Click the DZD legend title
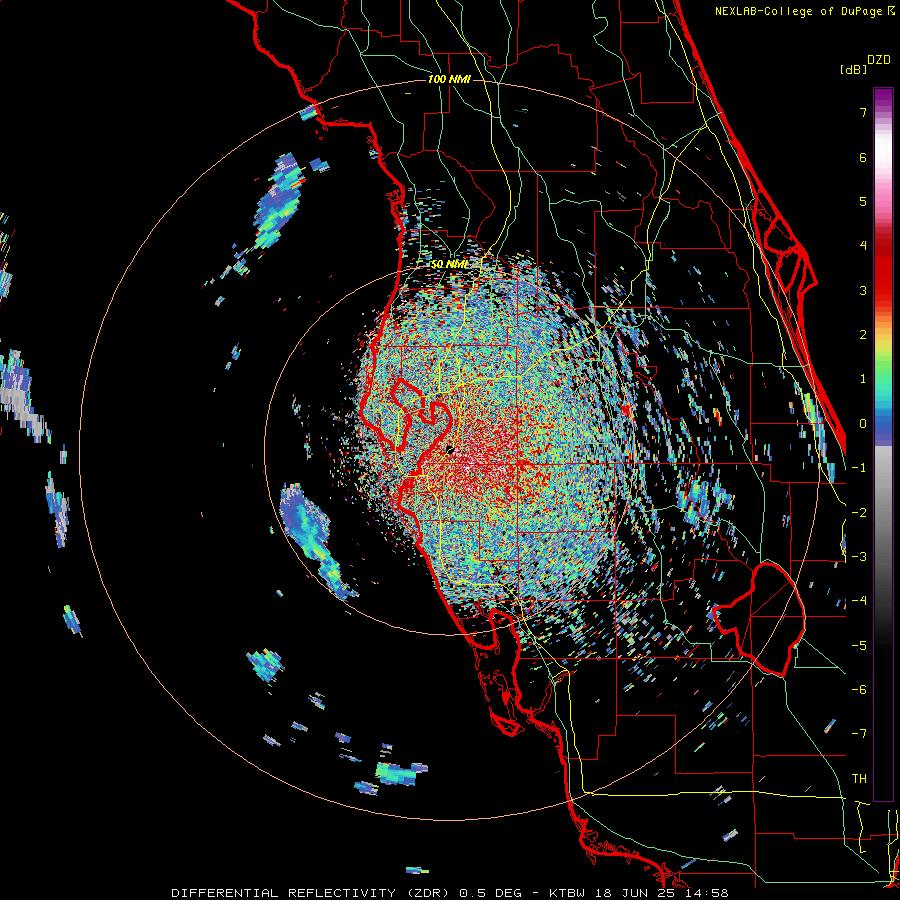This screenshot has height=900, width=900. click(x=879, y=60)
